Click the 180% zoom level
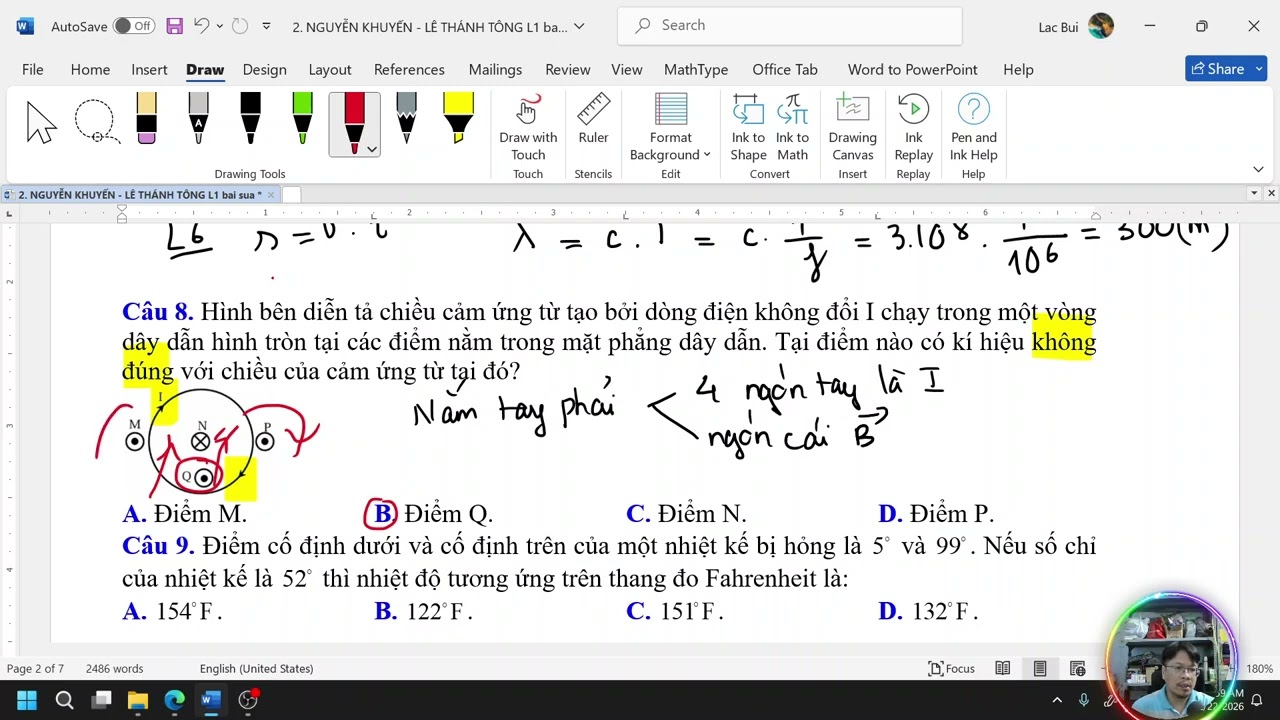The width and height of the screenshot is (1280, 720). 1259,668
